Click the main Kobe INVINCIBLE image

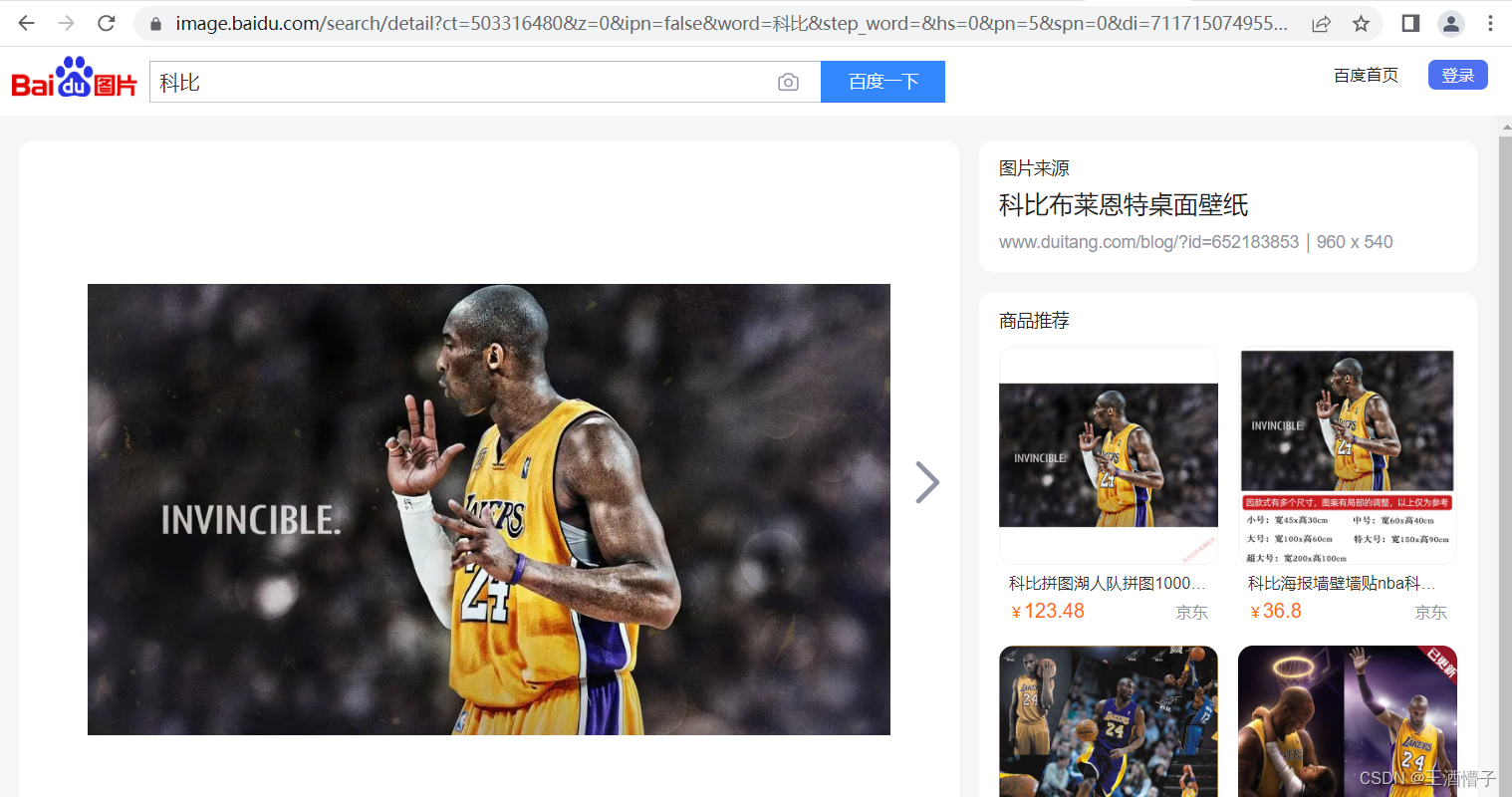tap(489, 509)
